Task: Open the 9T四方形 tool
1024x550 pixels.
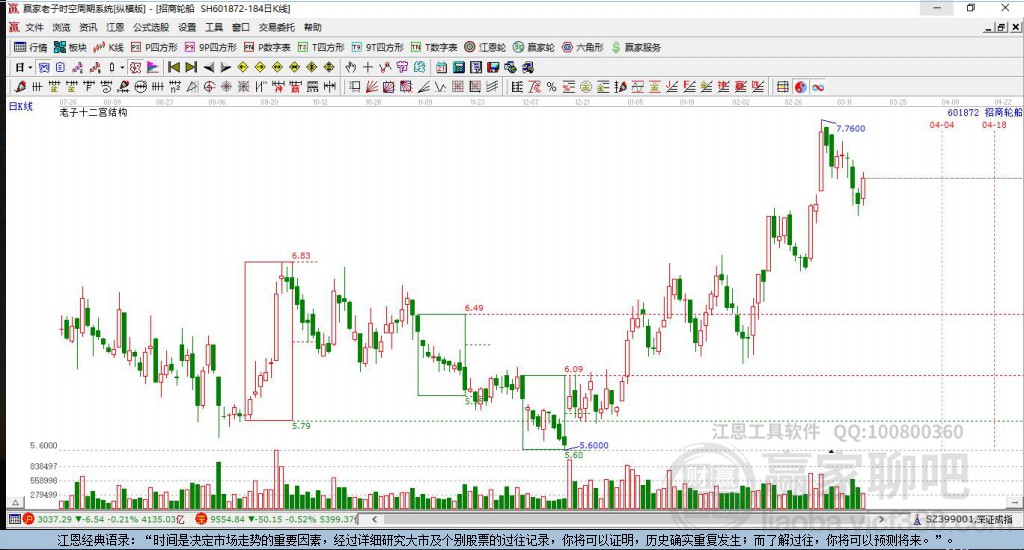Action: pyautogui.click(x=377, y=47)
